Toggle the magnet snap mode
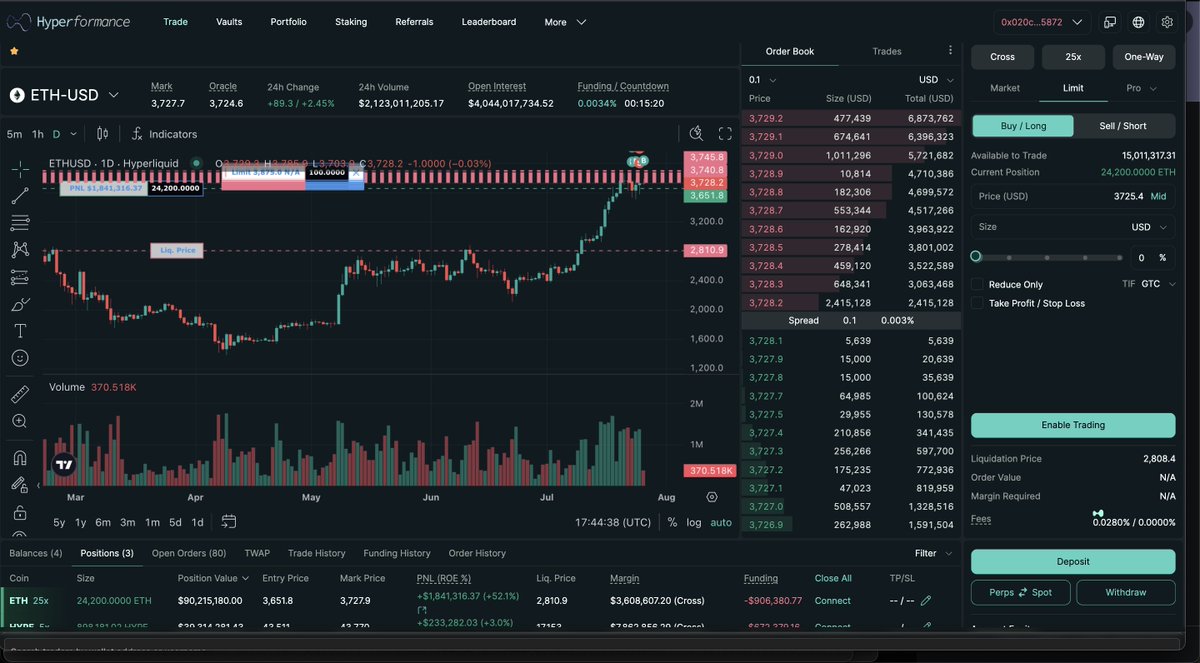This screenshot has width=1200, height=663. point(20,458)
